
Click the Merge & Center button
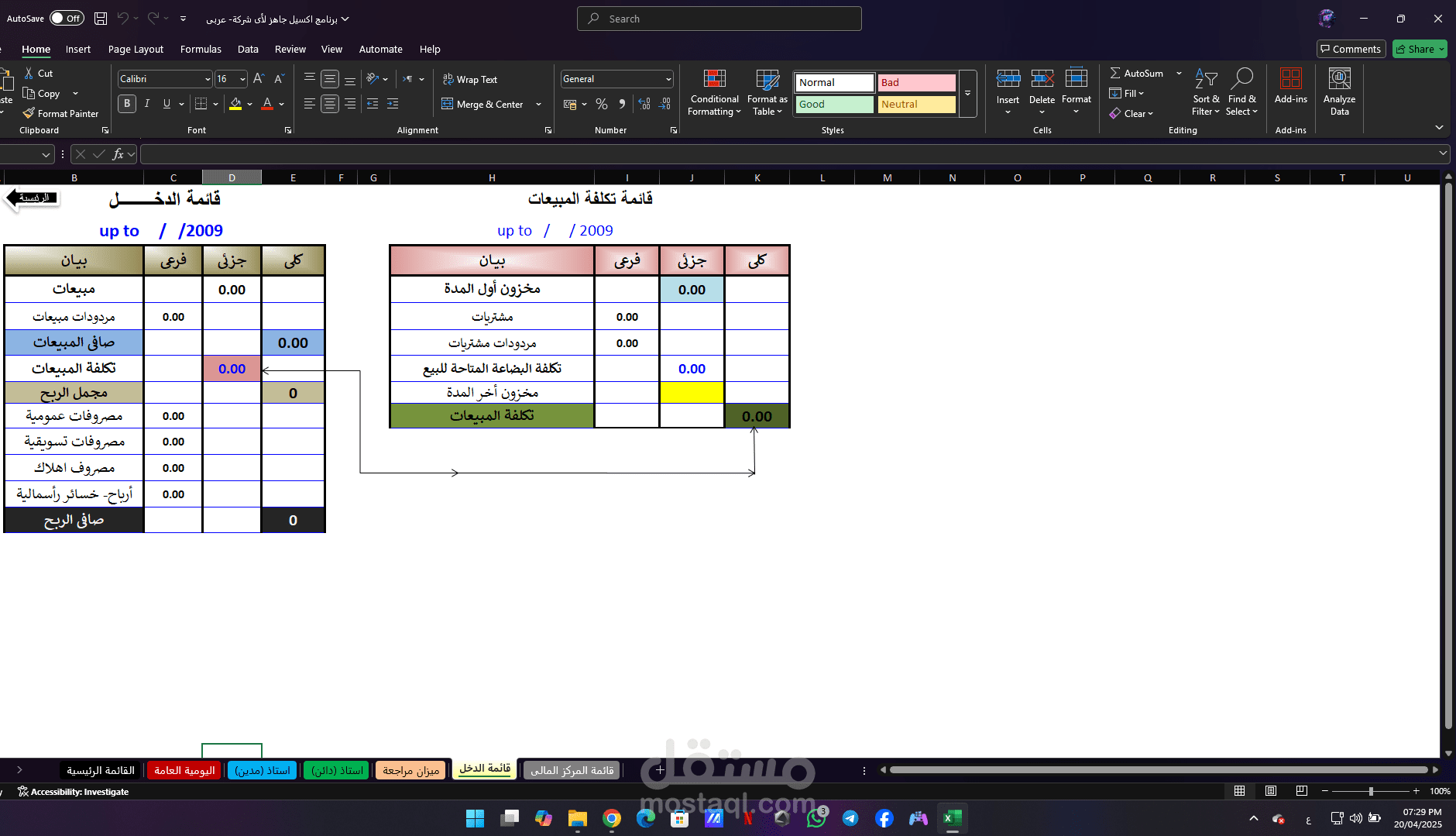(x=482, y=104)
